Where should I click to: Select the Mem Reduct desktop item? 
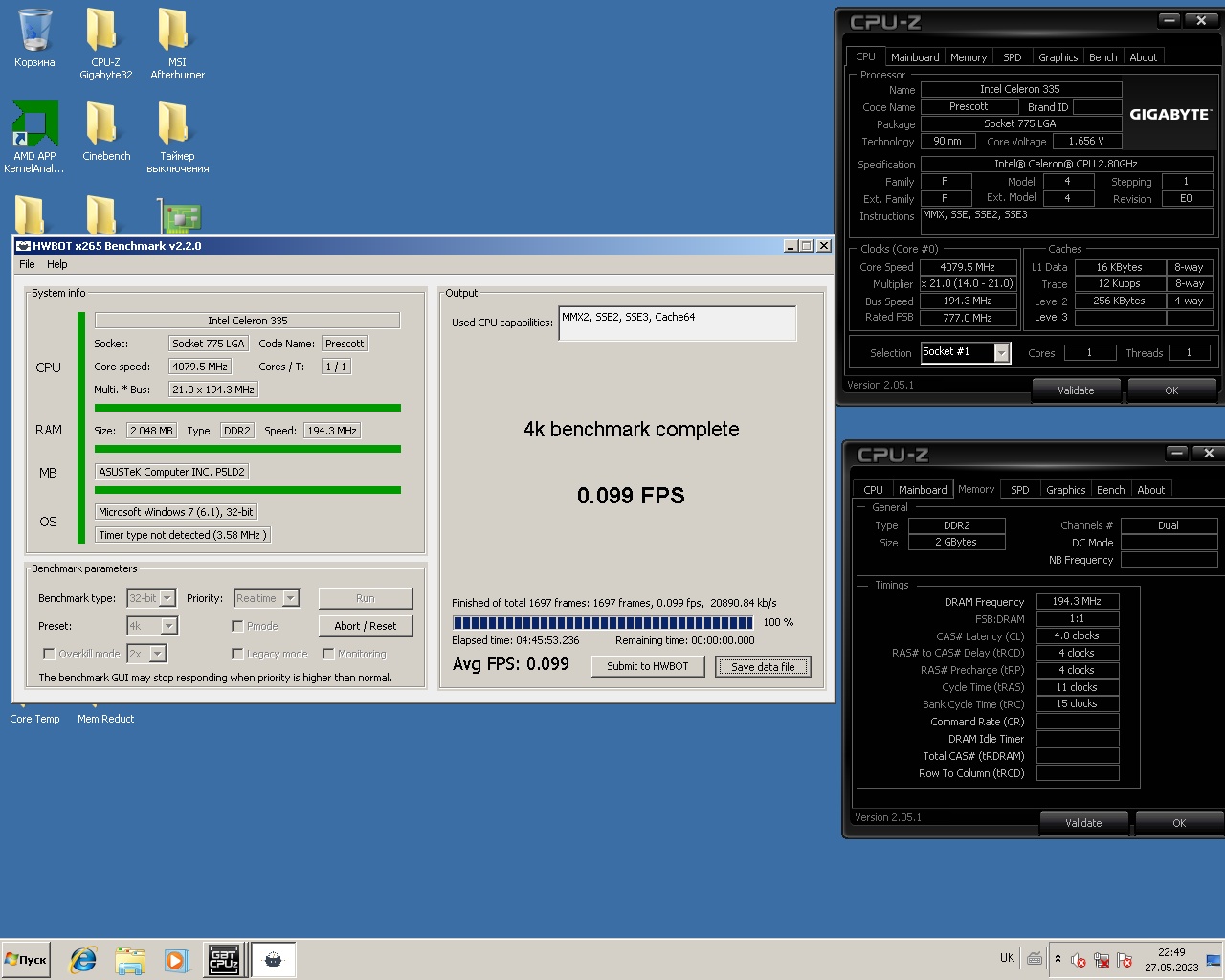(x=105, y=719)
